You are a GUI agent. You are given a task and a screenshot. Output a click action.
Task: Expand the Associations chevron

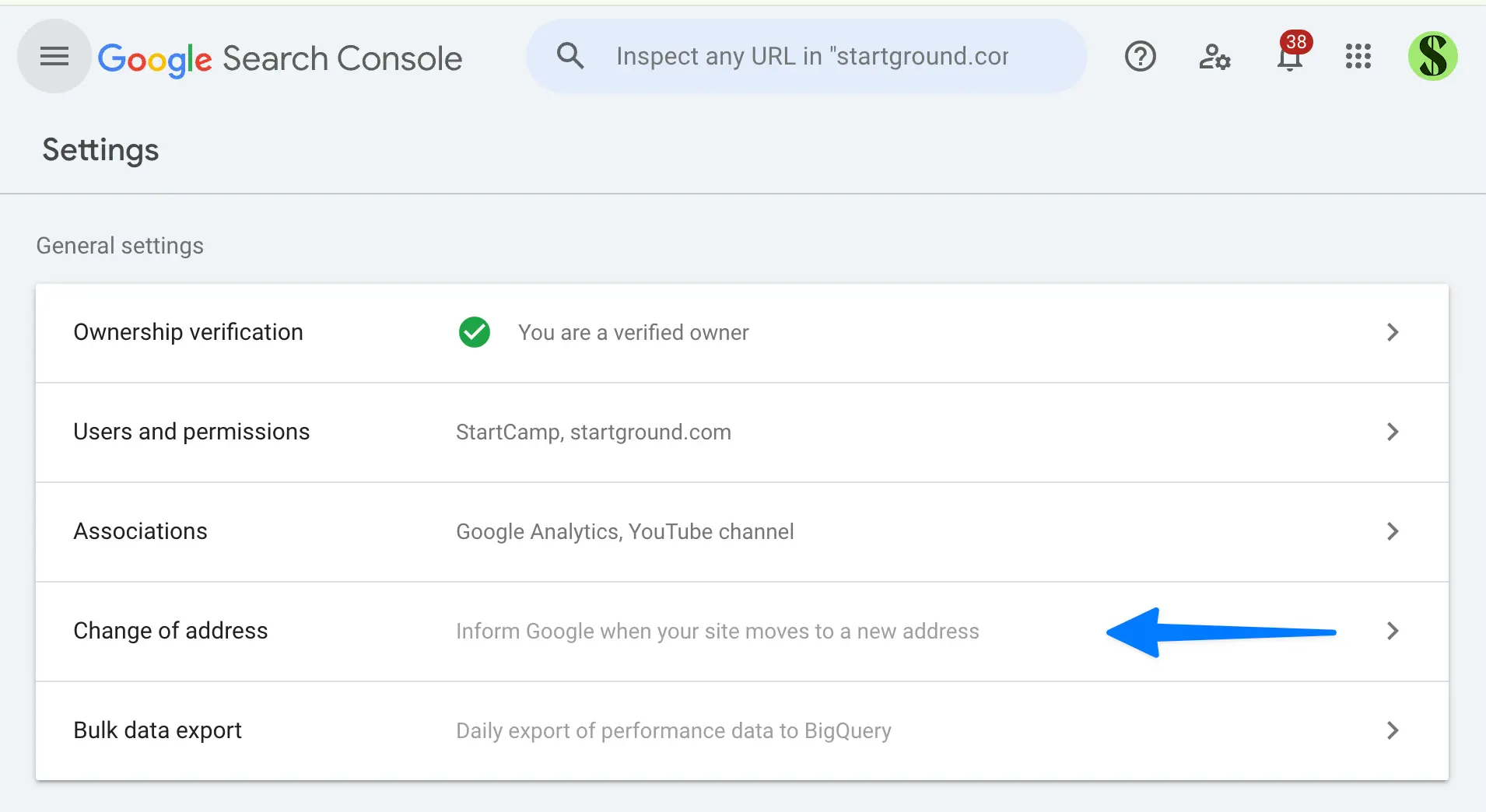click(1393, 532)
